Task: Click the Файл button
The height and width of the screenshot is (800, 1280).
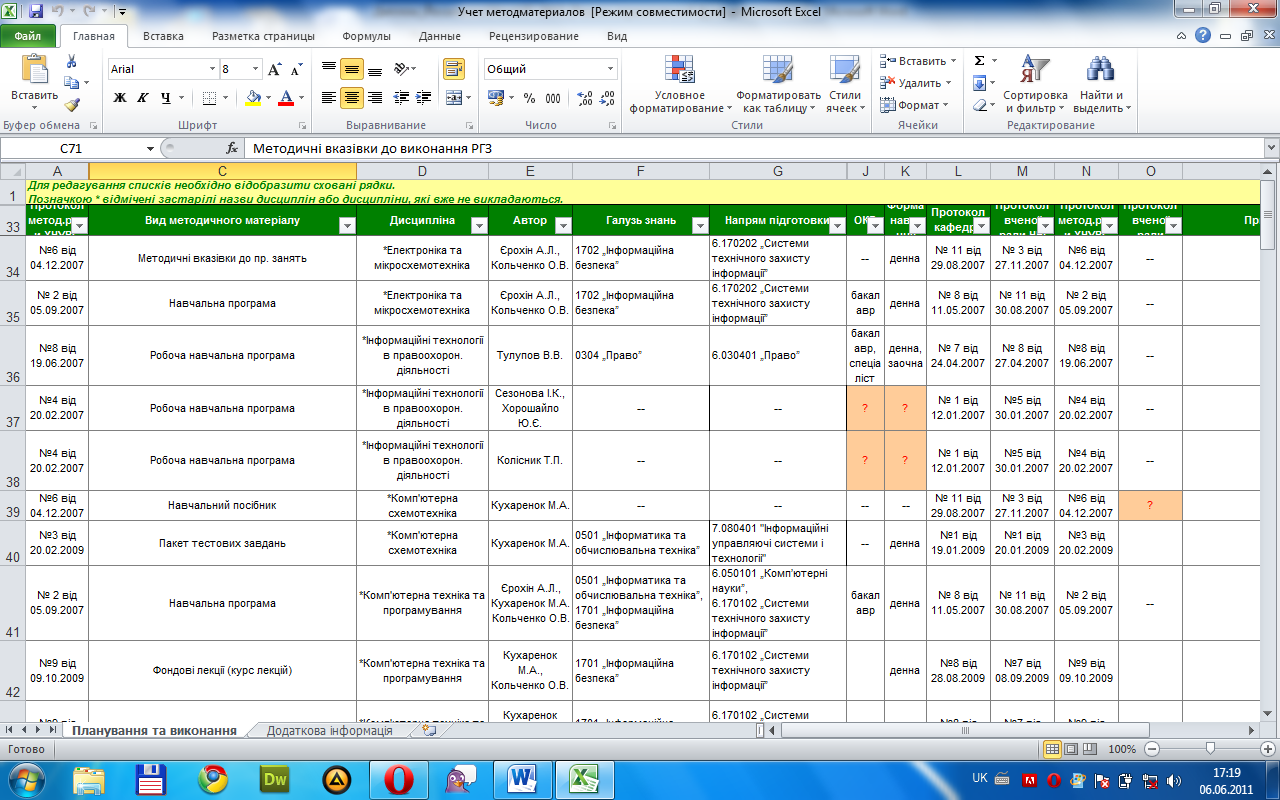Action: [x=28, y=36]
